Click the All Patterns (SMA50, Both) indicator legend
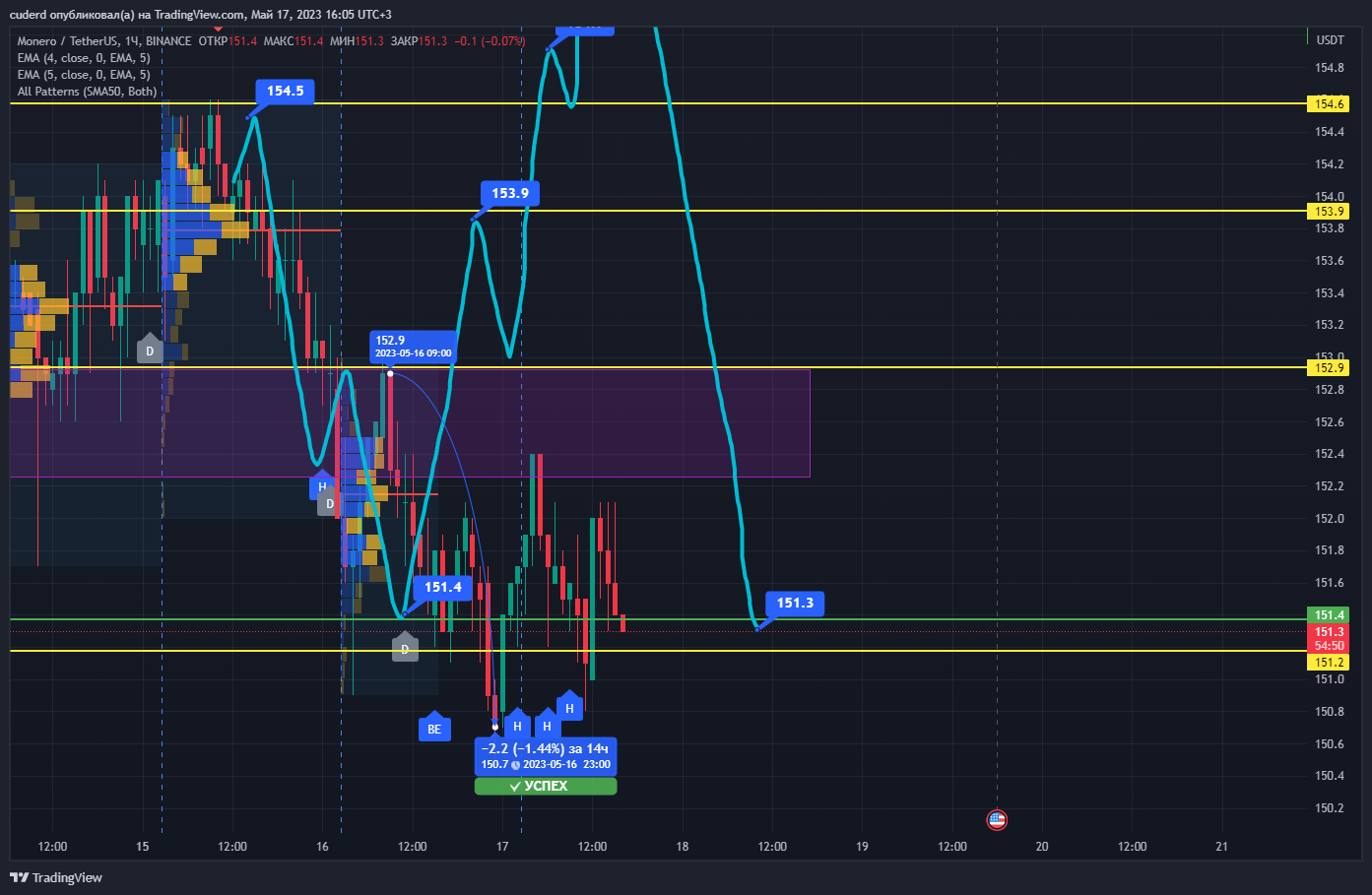This screenshot has width=1372, height=895. (87, 92)
